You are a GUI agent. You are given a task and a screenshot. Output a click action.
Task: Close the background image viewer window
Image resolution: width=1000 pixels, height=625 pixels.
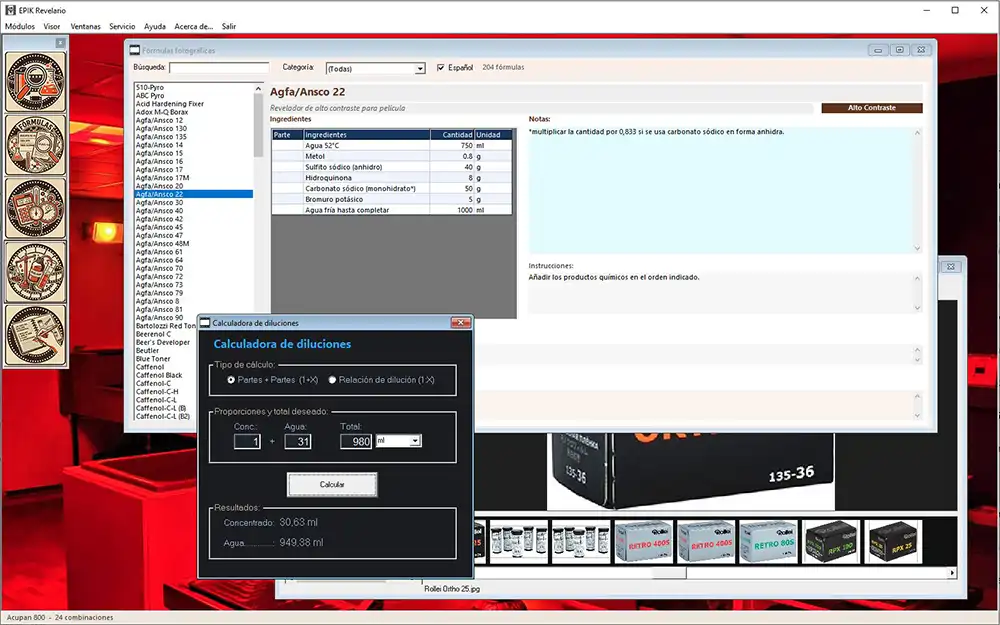coord(950,267)
